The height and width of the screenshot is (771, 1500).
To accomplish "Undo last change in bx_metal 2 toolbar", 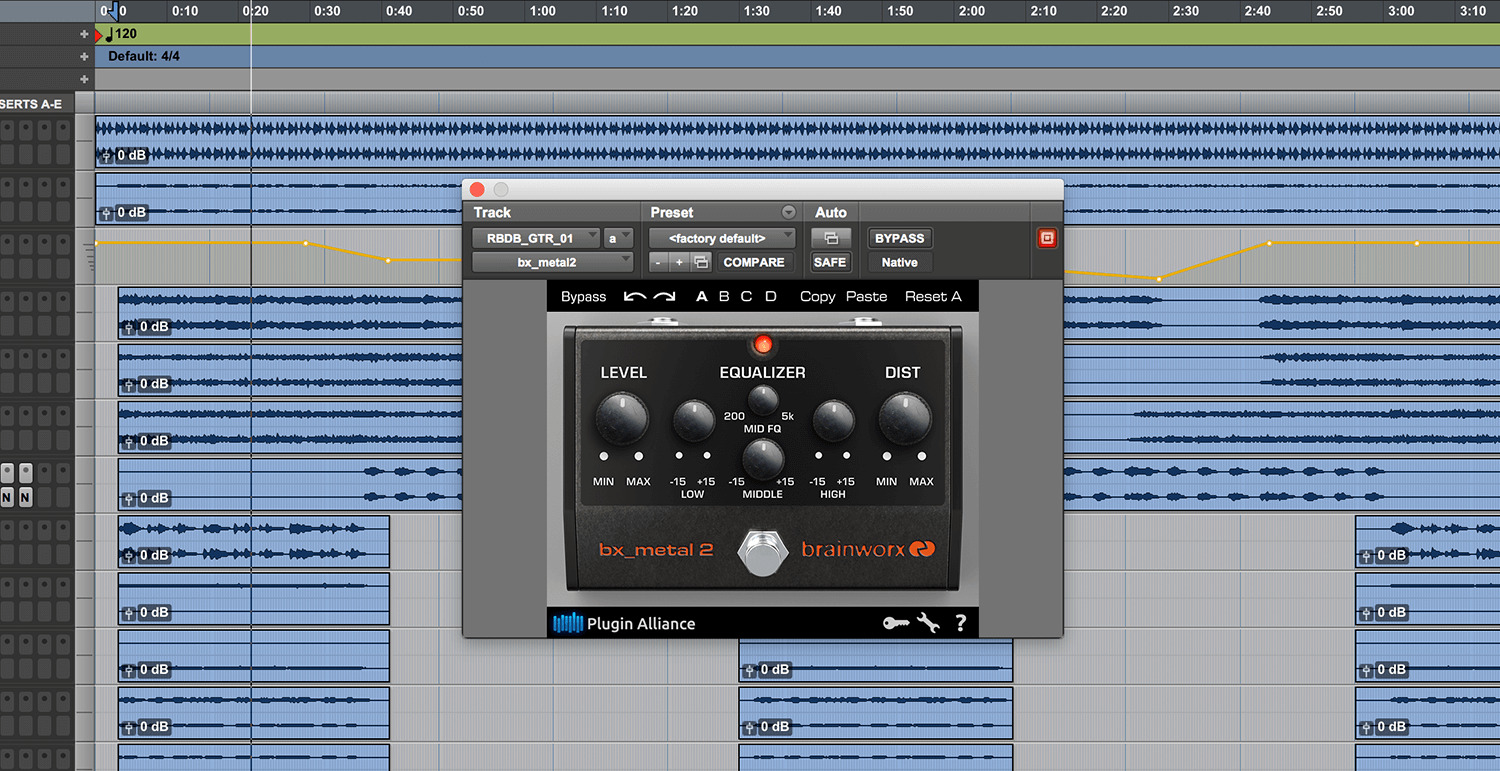I will tap(635, 296).
